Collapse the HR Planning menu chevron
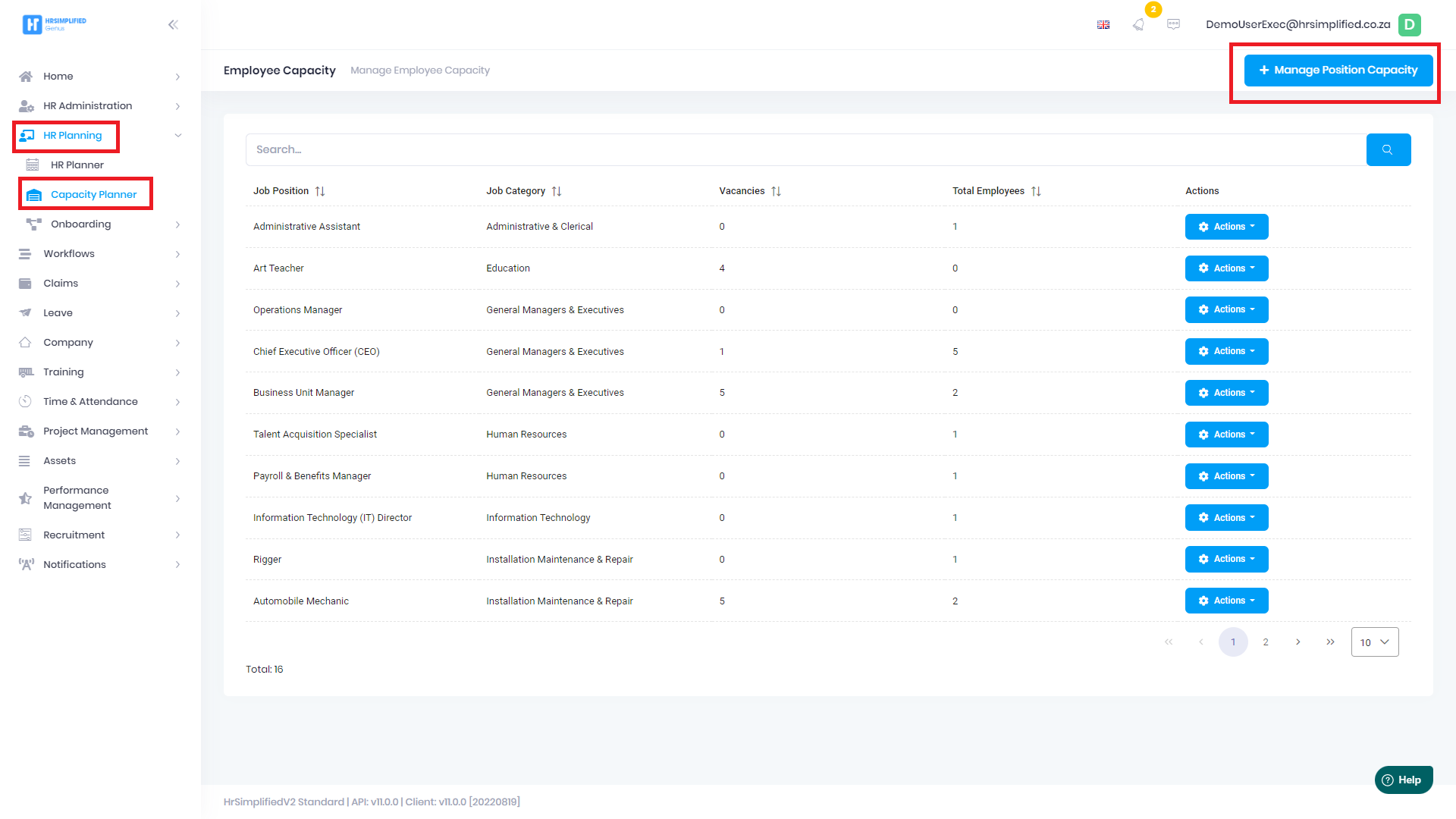 (178, 136)
